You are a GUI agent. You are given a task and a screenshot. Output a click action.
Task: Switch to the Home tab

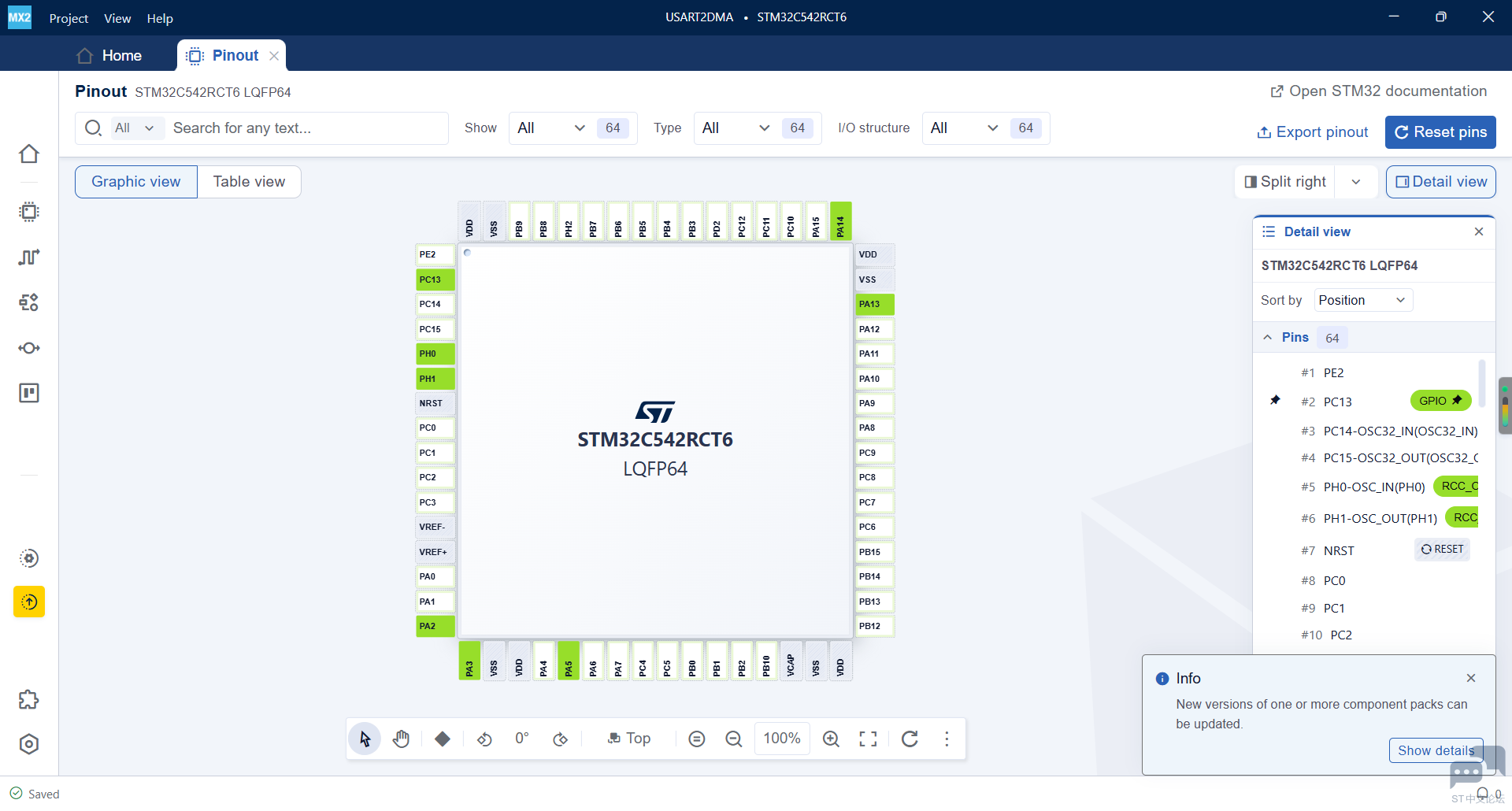click(x=109, y=55)
